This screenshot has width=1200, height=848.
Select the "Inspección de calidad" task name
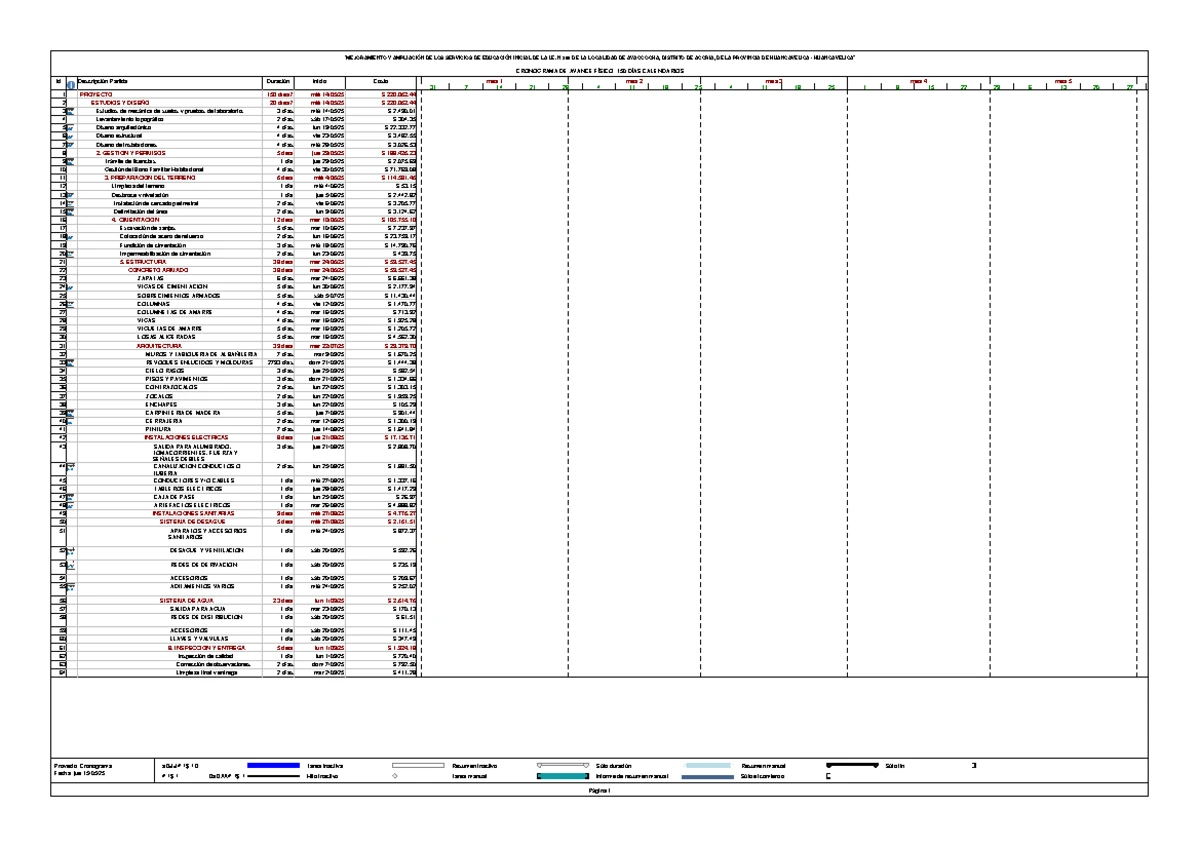pyautogui.click(x=206, y=656)
